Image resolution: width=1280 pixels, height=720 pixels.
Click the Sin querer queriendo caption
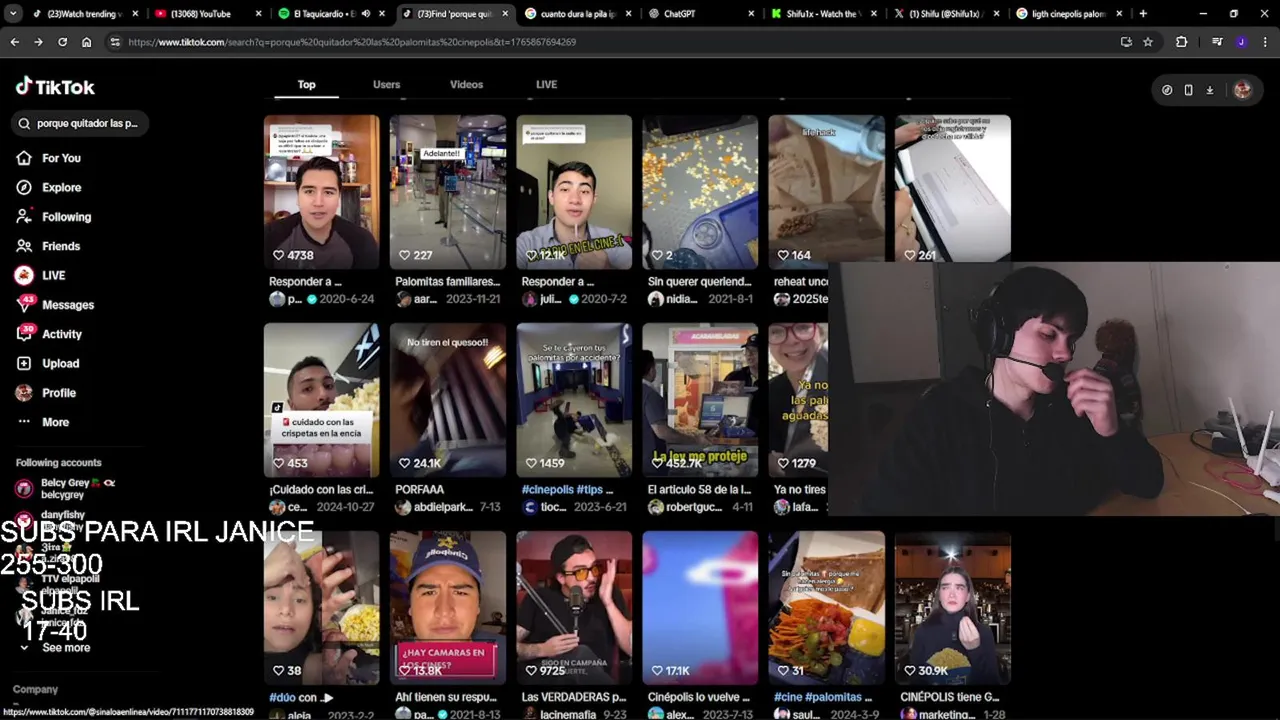coord(699,282)
